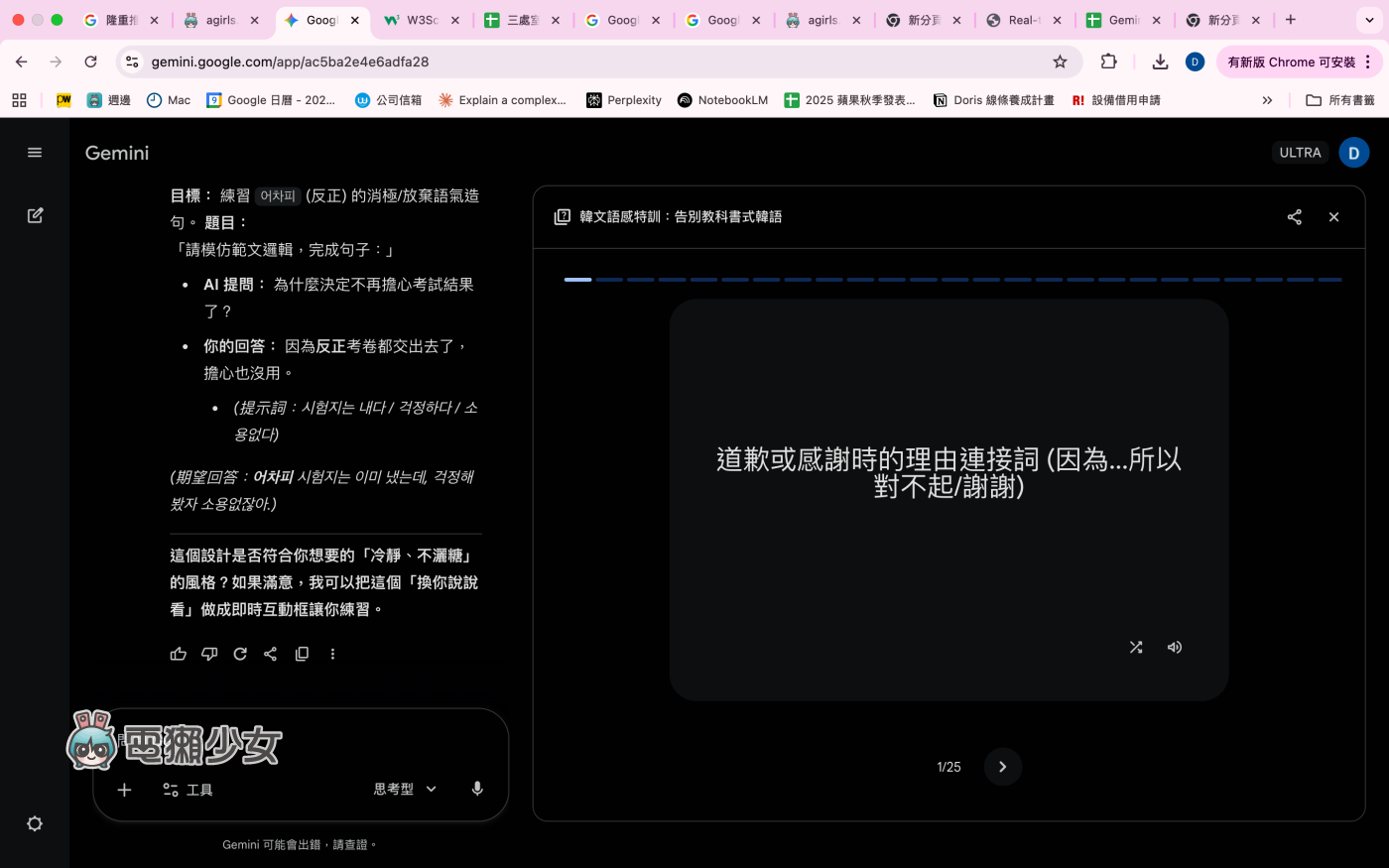1389x868 pixels.
Task: Expand the 思考型 model selector dropdown
Action: click(x=405, y=789)
